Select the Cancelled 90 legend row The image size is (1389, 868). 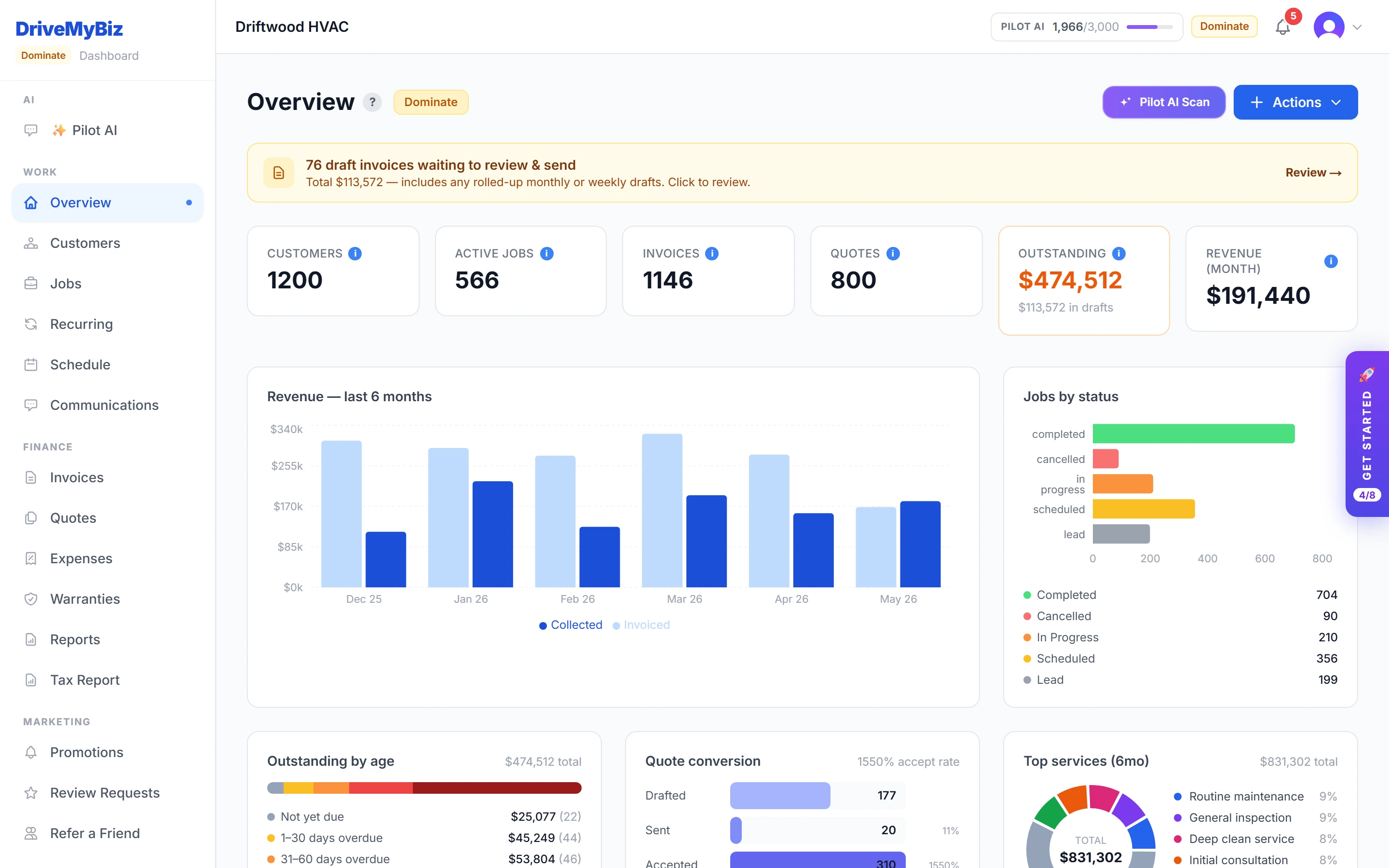tap(1180, 616)
